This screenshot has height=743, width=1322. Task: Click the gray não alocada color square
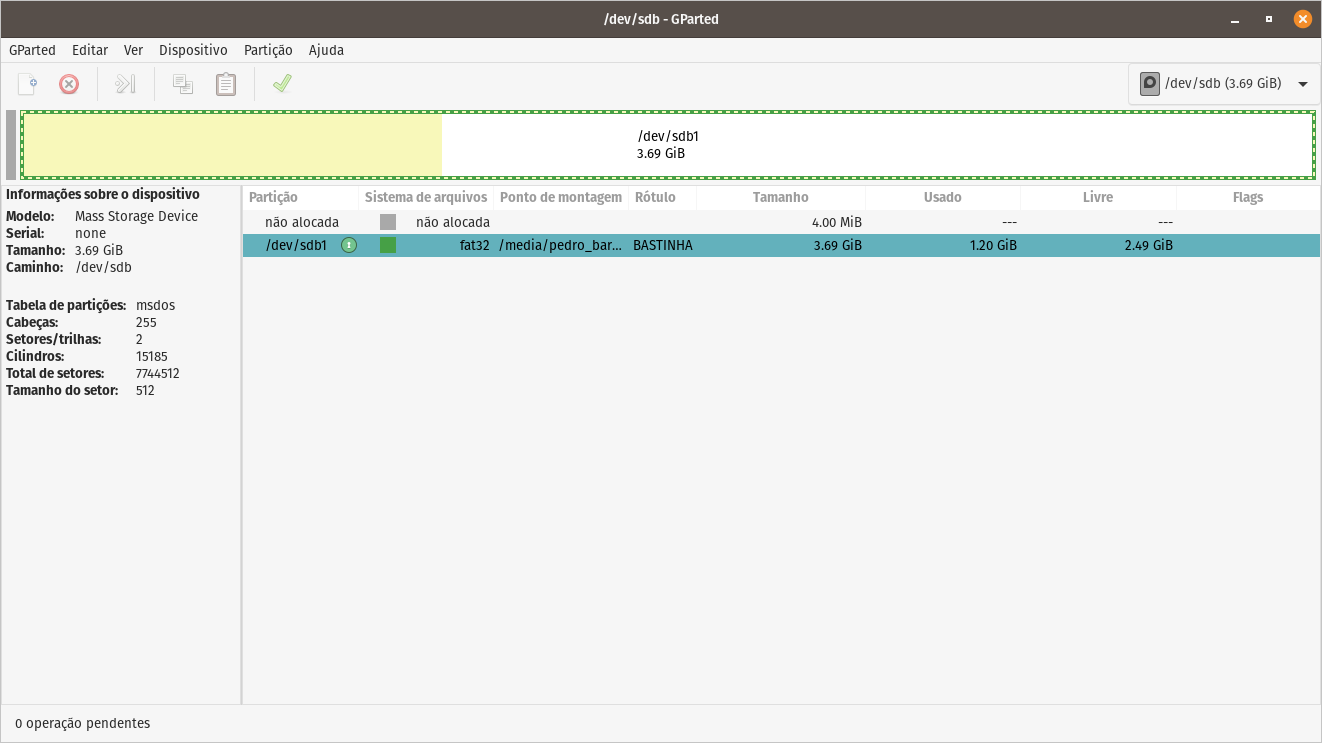(388, 222)
